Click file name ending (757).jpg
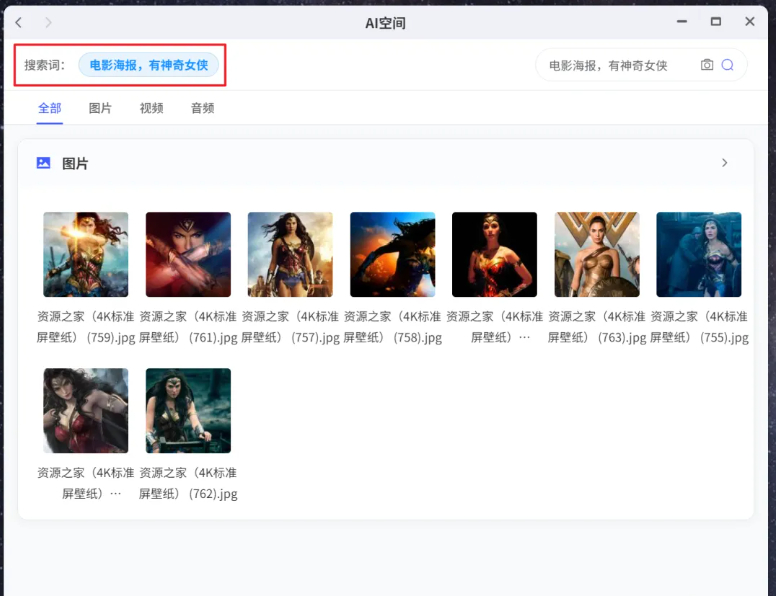The height and width of the screenshot is (596, 776). [290, 327]
